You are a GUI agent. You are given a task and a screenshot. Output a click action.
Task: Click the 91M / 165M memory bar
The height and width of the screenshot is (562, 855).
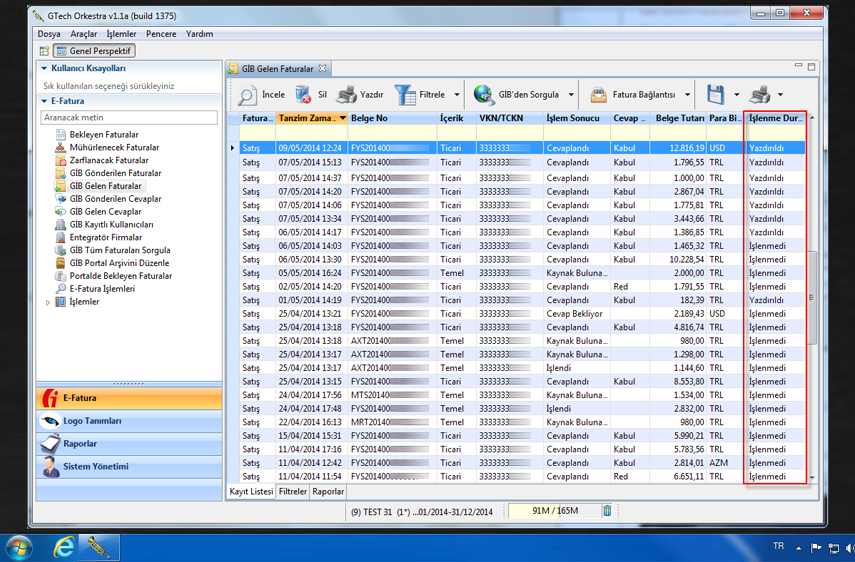(554, 511)
